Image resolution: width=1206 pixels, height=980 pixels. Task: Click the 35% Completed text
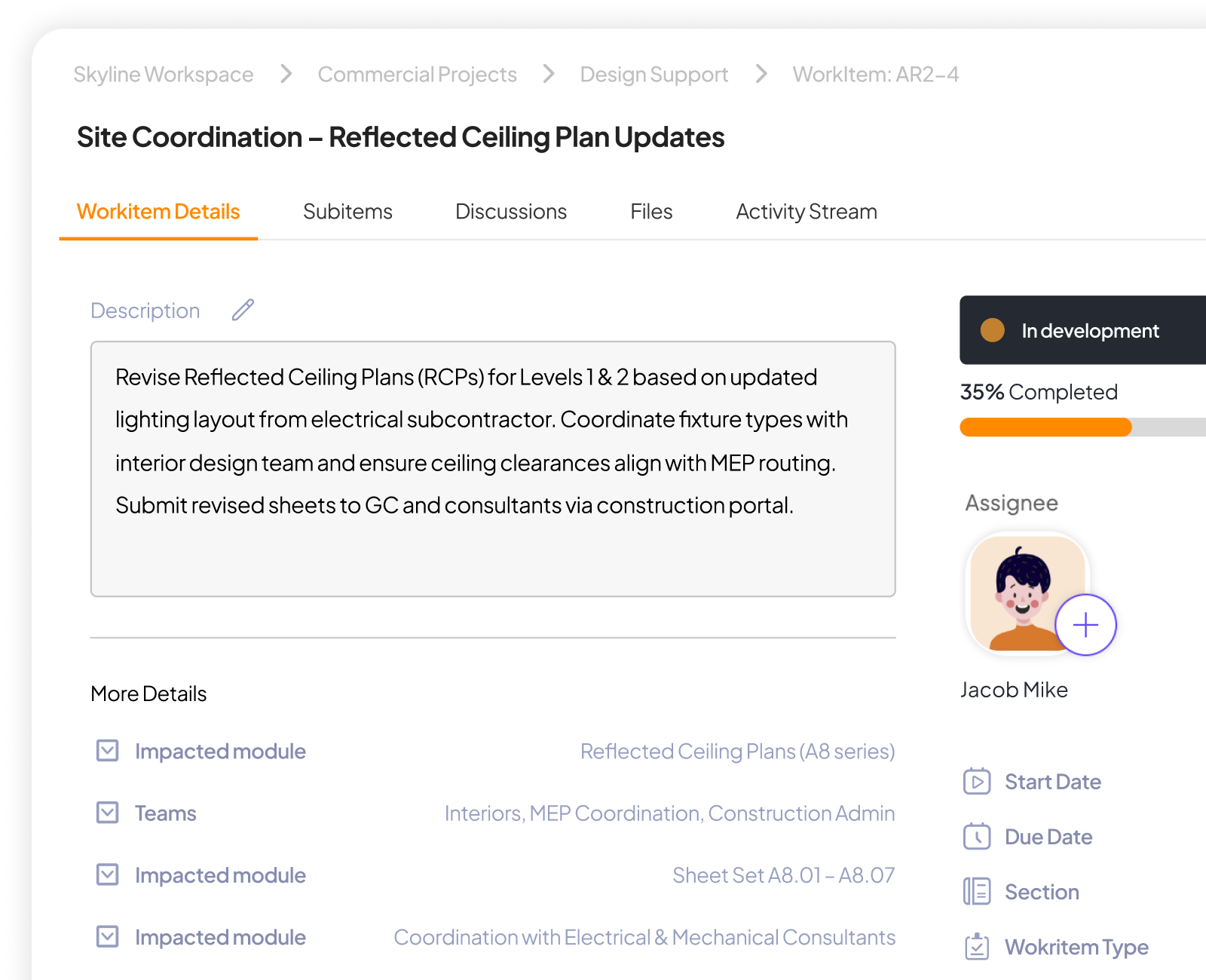pyautogui.click(x=1039, y=392)
